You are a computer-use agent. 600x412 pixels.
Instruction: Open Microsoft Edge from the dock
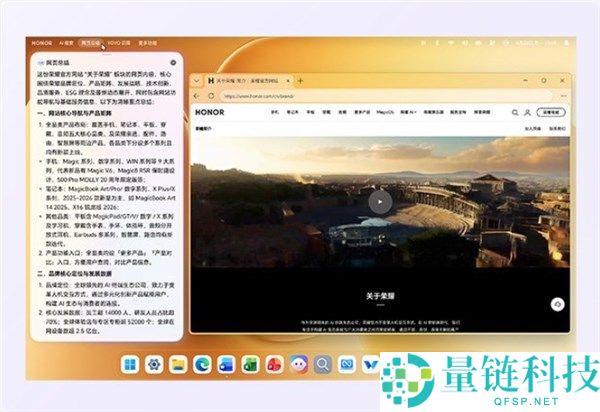point(202,365)
